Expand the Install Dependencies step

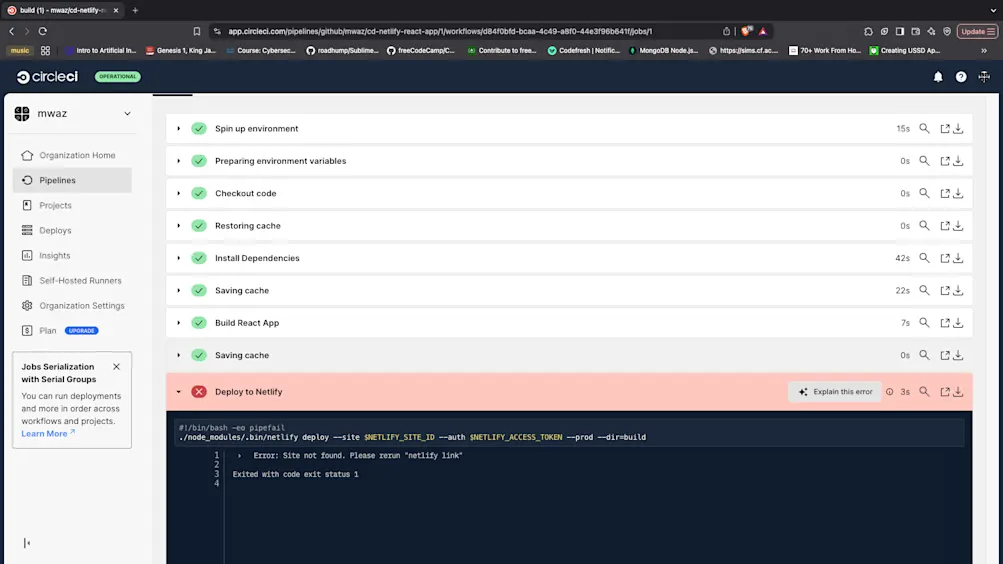coord(178,258)
